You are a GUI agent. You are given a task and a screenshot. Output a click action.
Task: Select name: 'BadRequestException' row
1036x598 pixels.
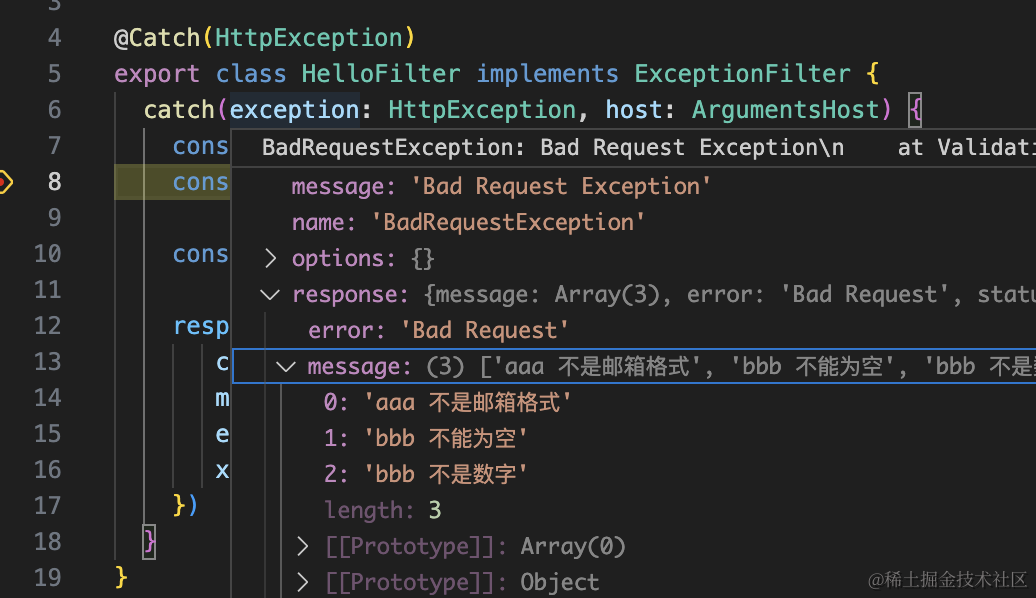468,223
